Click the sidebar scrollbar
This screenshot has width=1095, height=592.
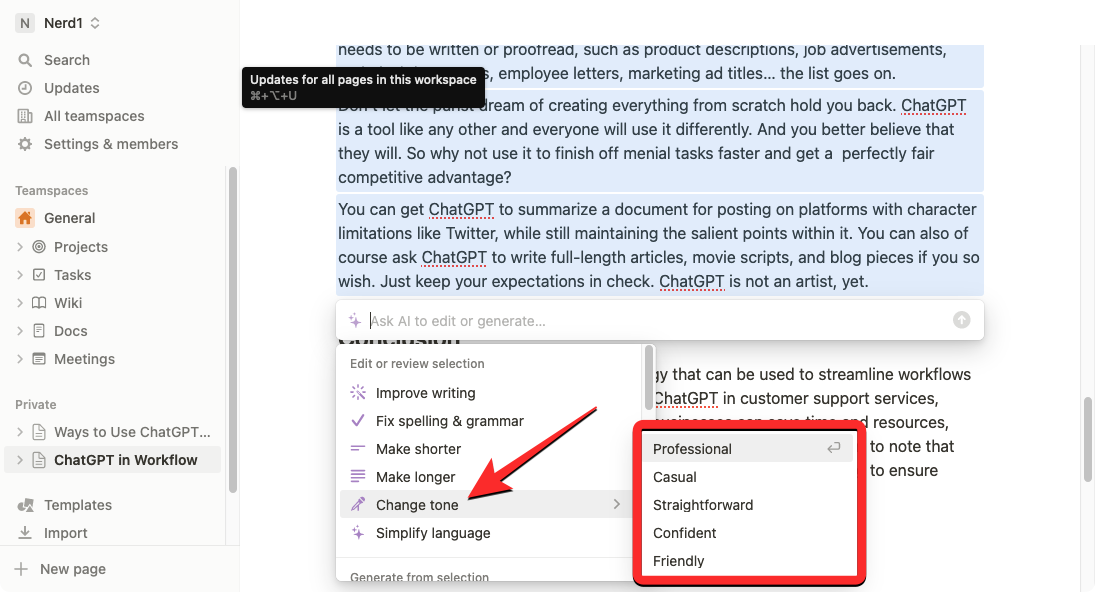[x=233, y=330]
